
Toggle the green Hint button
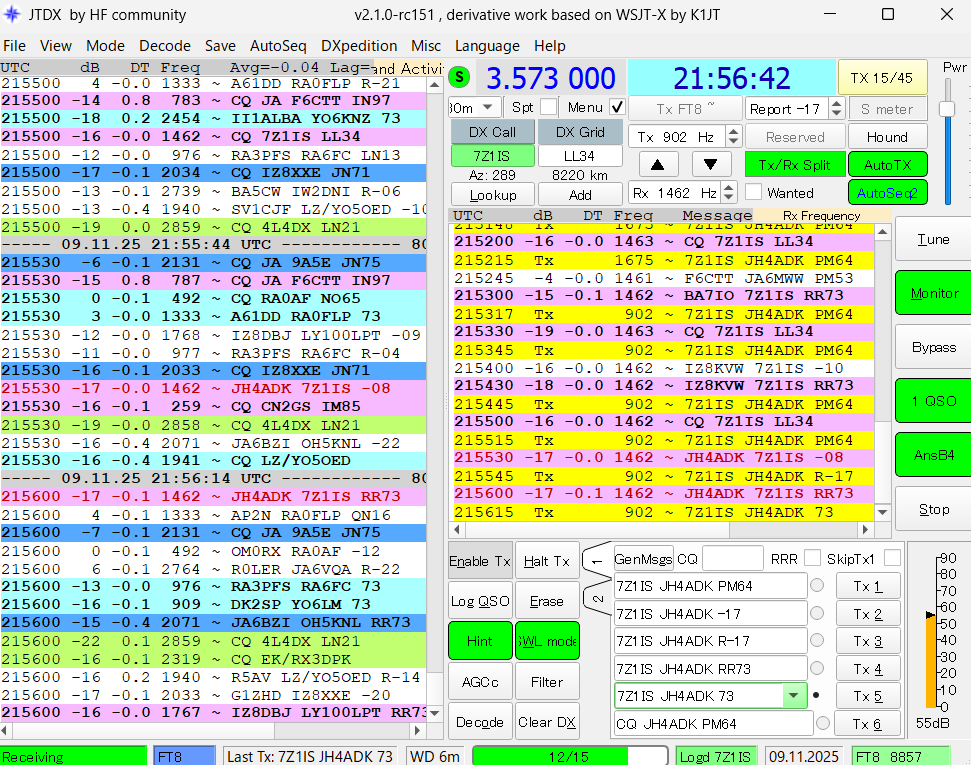pos(479,641)
